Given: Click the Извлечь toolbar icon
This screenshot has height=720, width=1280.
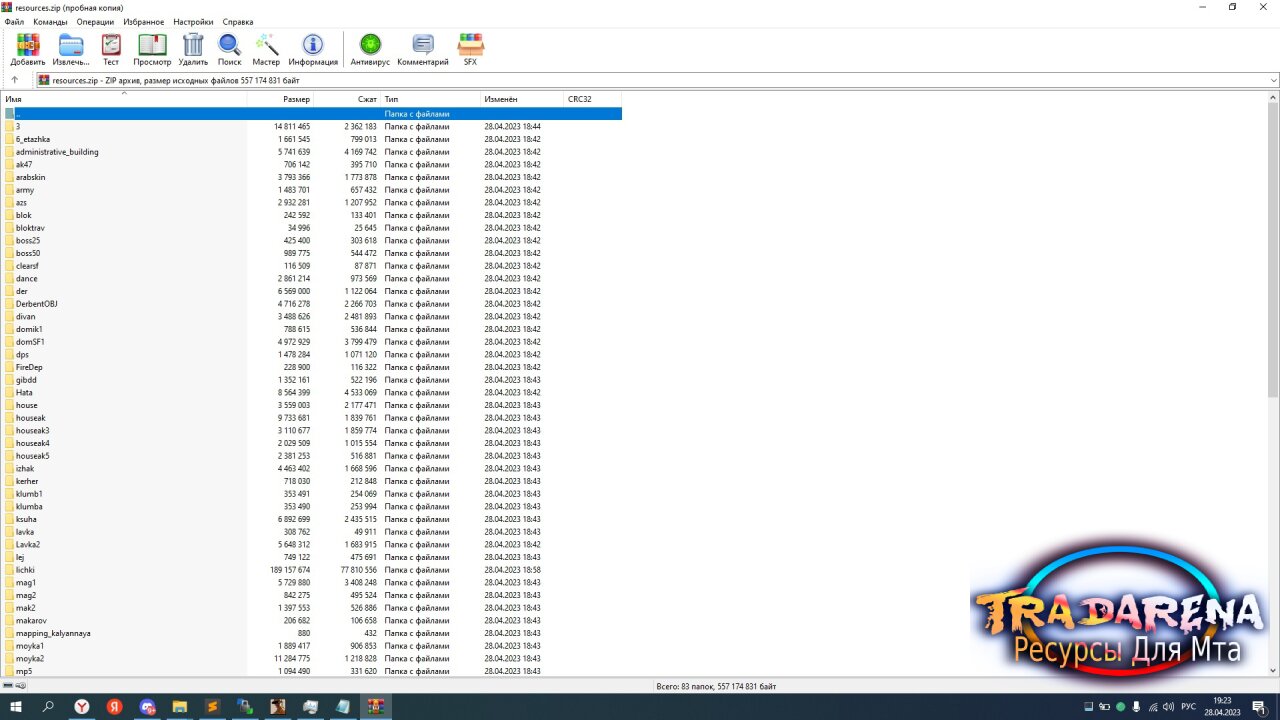Looking at the screenshot, I should pos(71,49).
